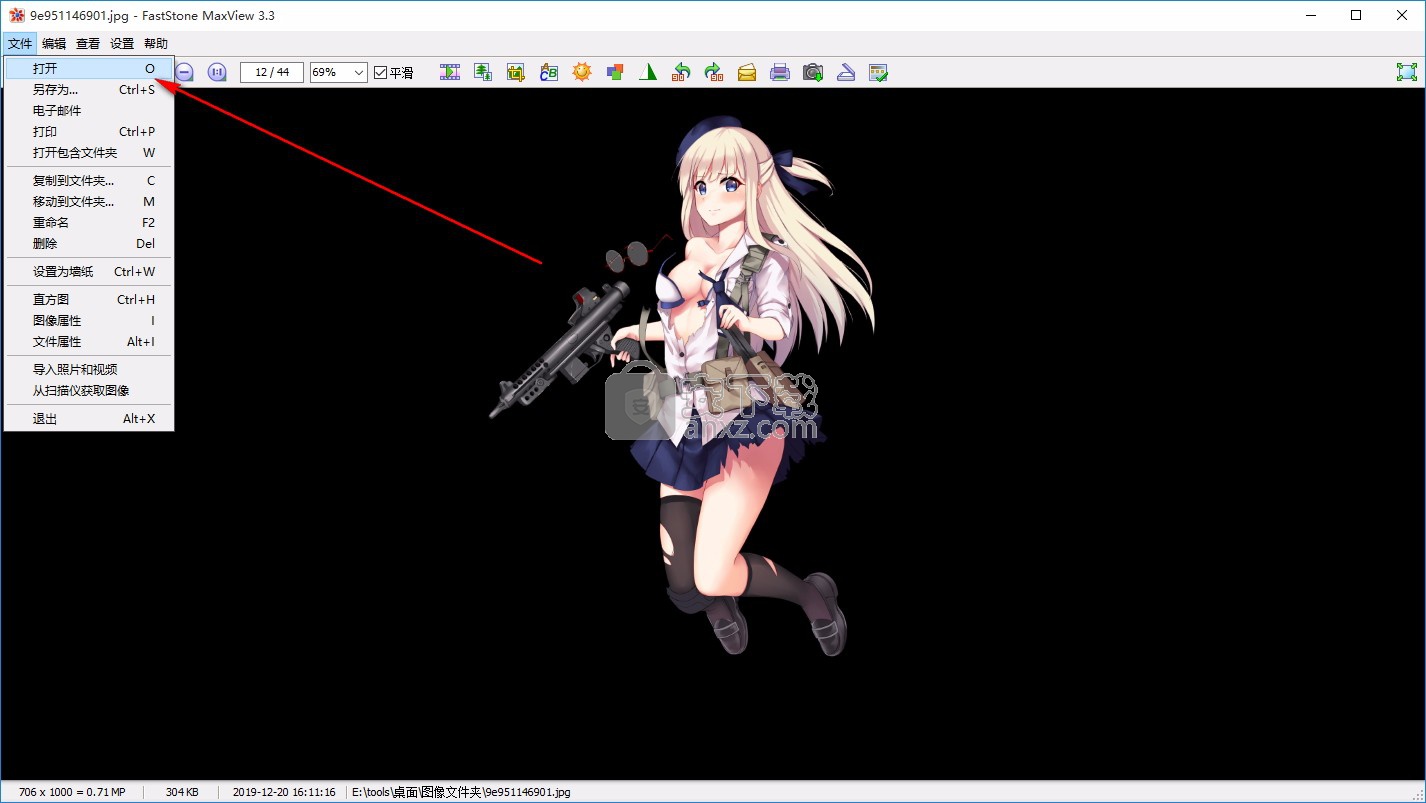Screen dimensions: 1426x803
Task: Start the slideshow from the toolbar
Action: [450, 72]
